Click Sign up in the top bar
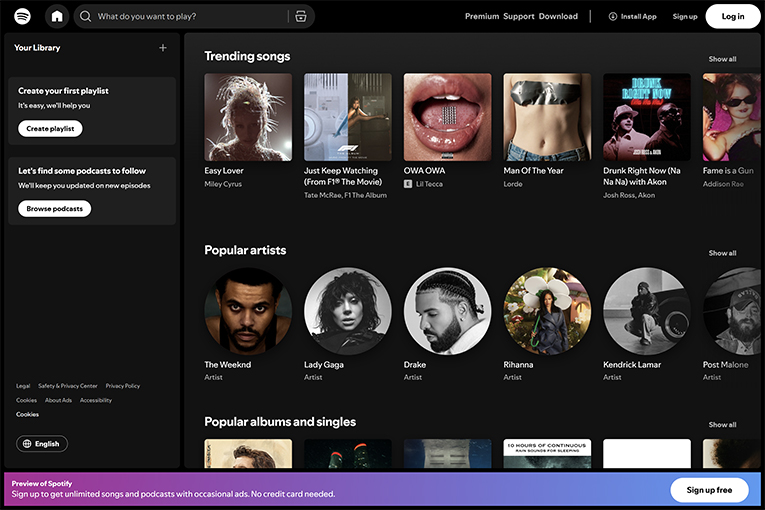The image size is (765, 510). coord(685,16)
